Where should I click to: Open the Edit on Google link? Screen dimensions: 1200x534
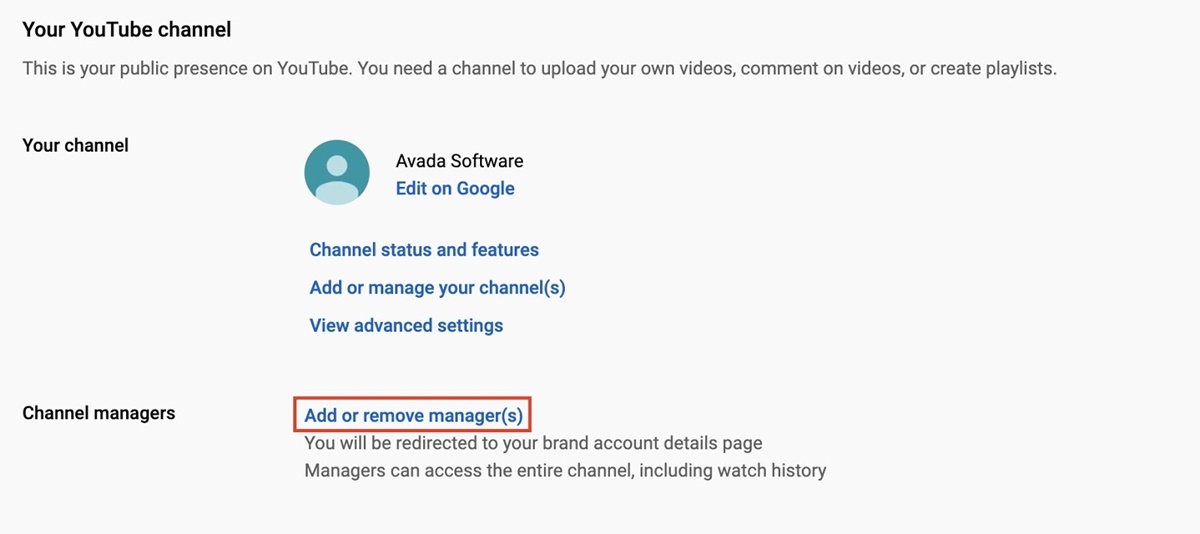455,189
